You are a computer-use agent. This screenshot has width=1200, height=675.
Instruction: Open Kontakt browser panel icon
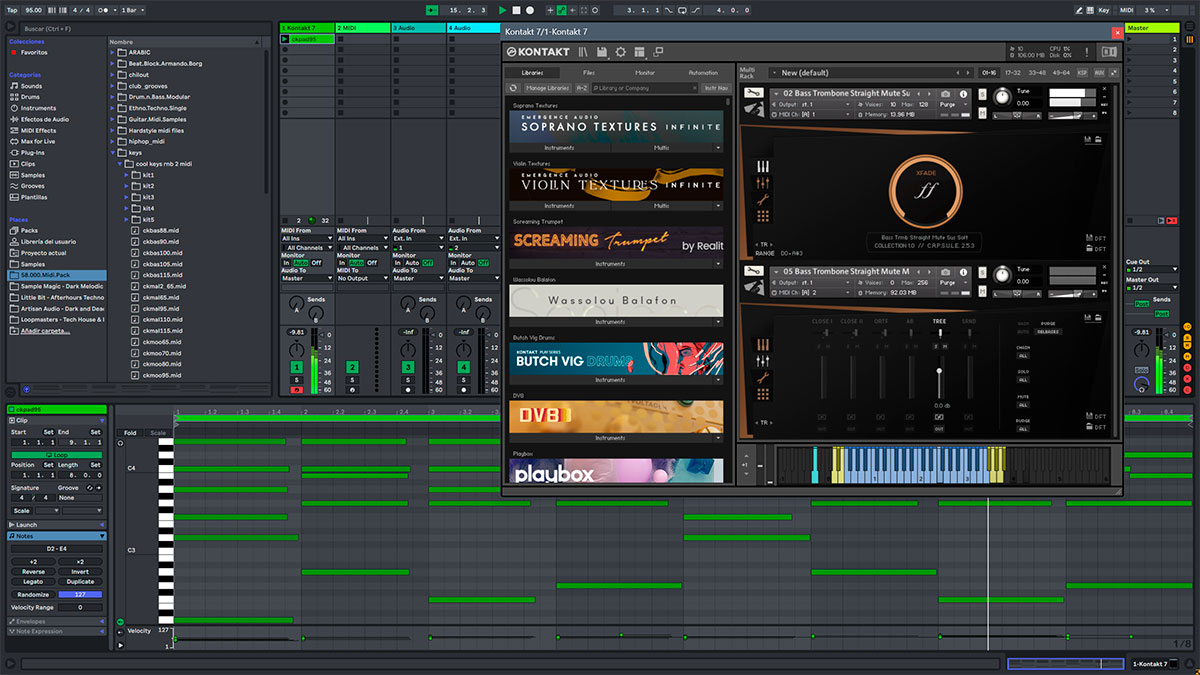point(583,51)
